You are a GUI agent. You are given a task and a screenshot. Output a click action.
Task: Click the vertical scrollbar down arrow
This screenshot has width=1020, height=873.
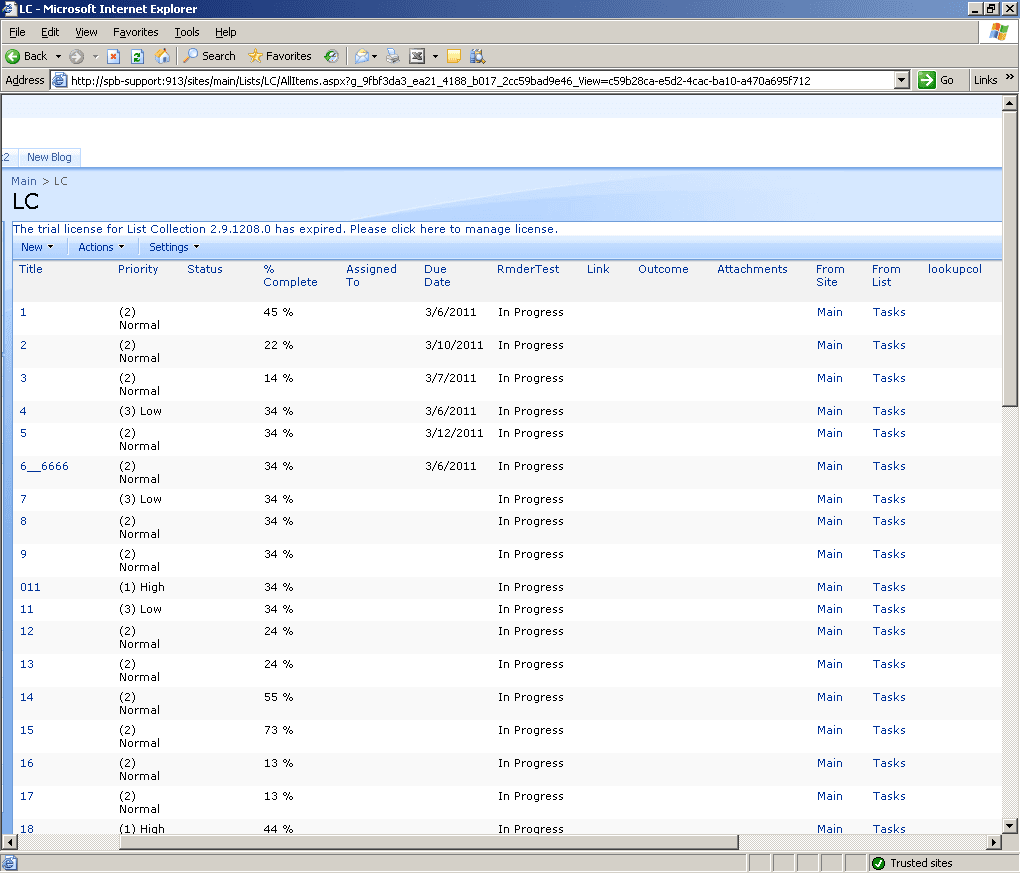tap(1010, 826)
